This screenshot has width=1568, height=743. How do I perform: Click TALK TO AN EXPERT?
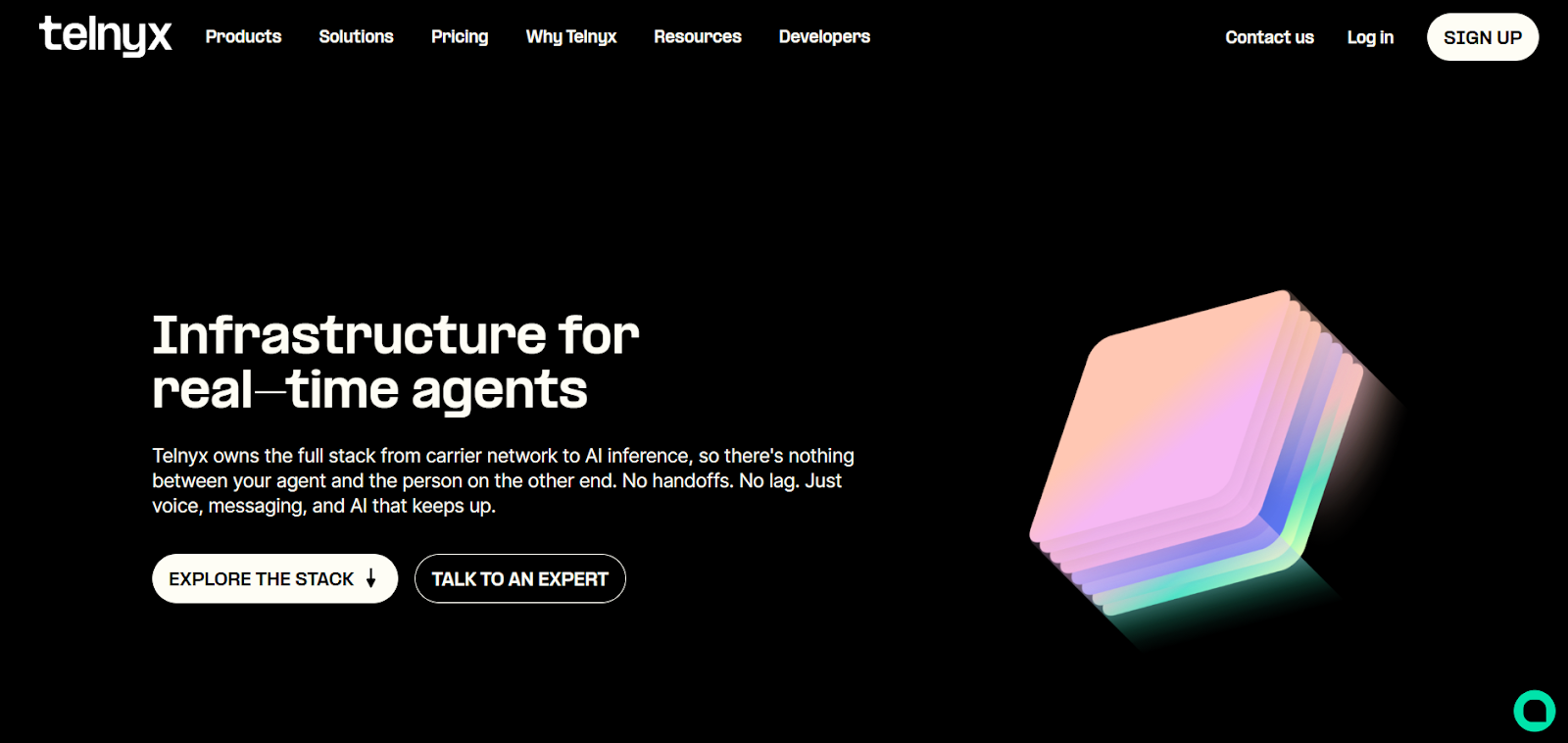pyautogui.click(x=520, y=578)
